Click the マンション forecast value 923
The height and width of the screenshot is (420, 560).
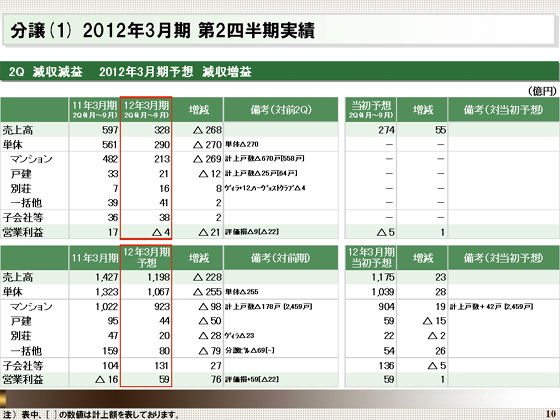point(162,306)
